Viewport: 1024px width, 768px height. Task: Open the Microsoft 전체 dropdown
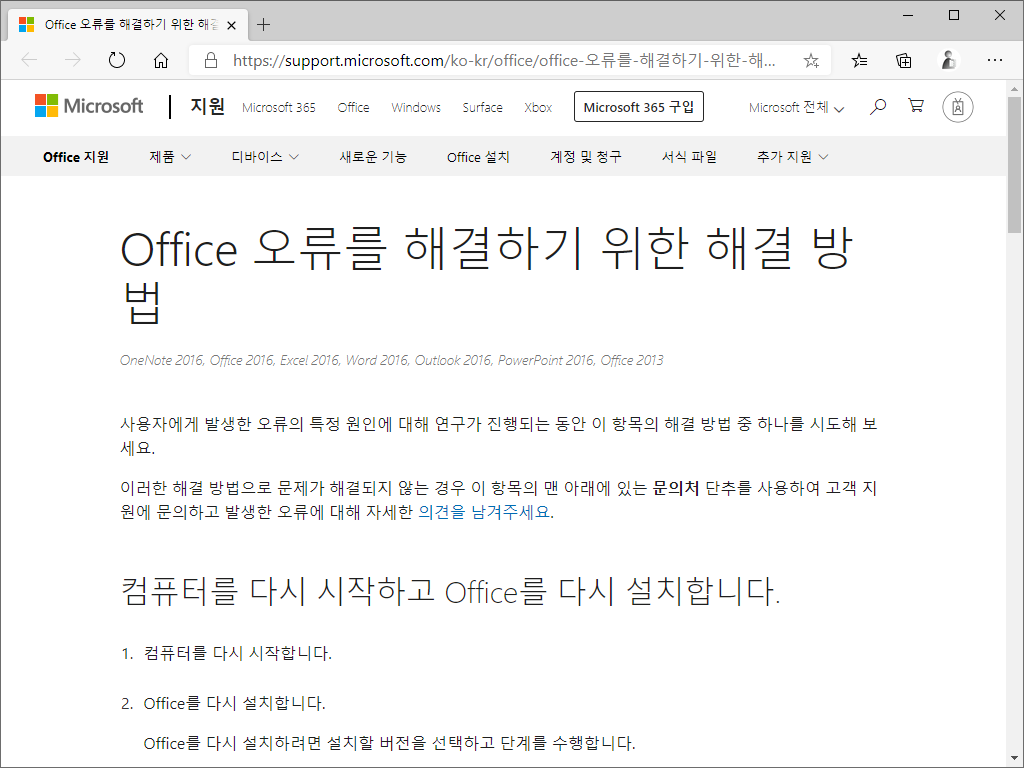pyautogui.click(x=794, y=106)
